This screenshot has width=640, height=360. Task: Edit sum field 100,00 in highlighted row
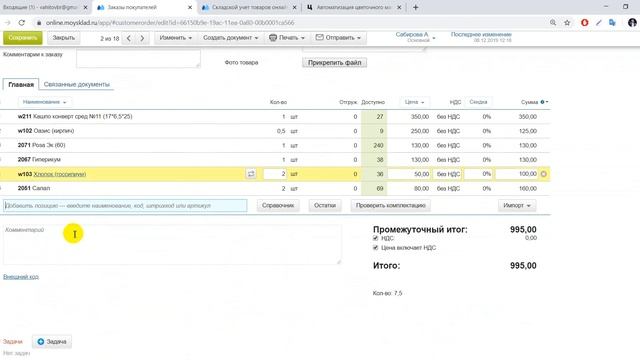pos(517,174)
